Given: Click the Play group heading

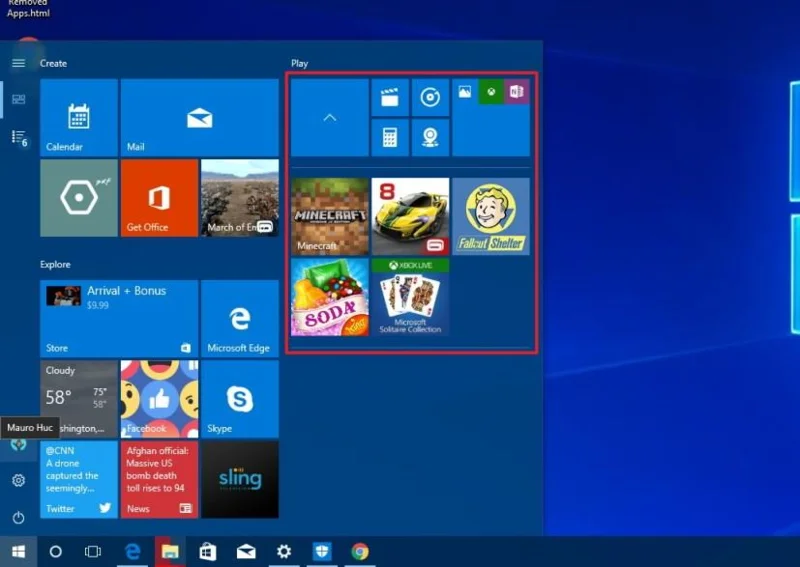Looking at the screenshot, I should click(299, 64).
